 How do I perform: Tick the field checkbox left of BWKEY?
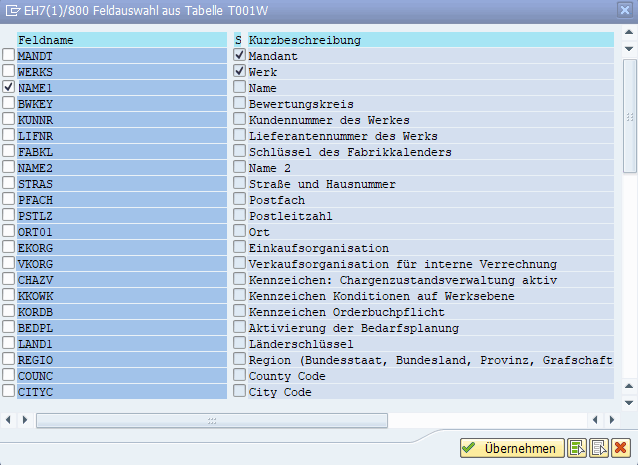pos(9,103)
